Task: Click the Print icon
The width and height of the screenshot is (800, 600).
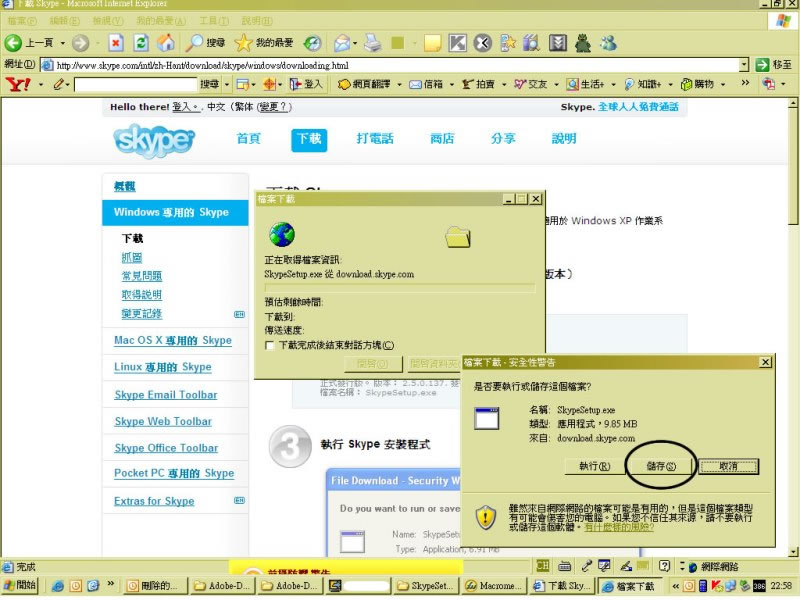Action: 373,43
